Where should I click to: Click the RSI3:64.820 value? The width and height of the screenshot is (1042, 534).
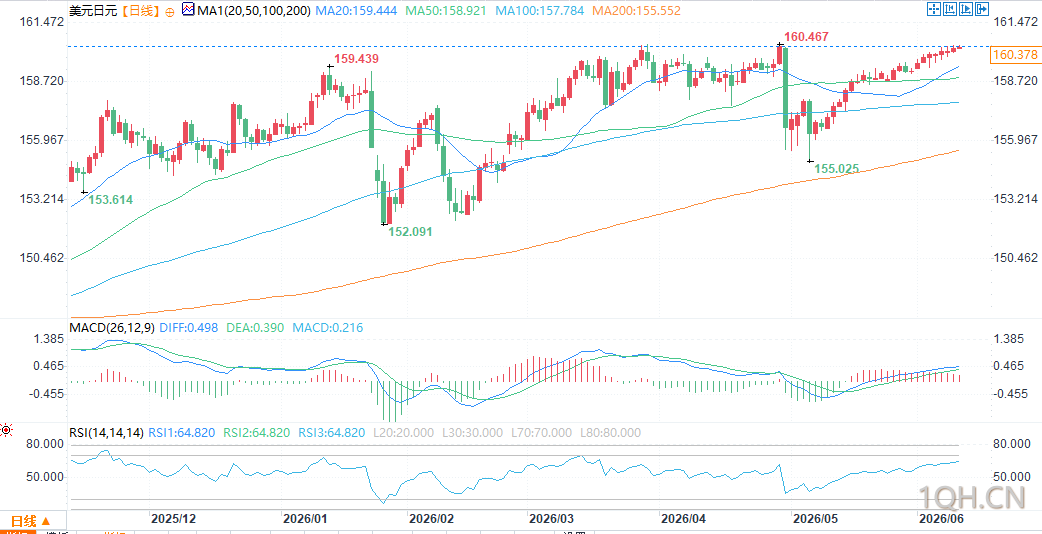(x=332, y=432)
